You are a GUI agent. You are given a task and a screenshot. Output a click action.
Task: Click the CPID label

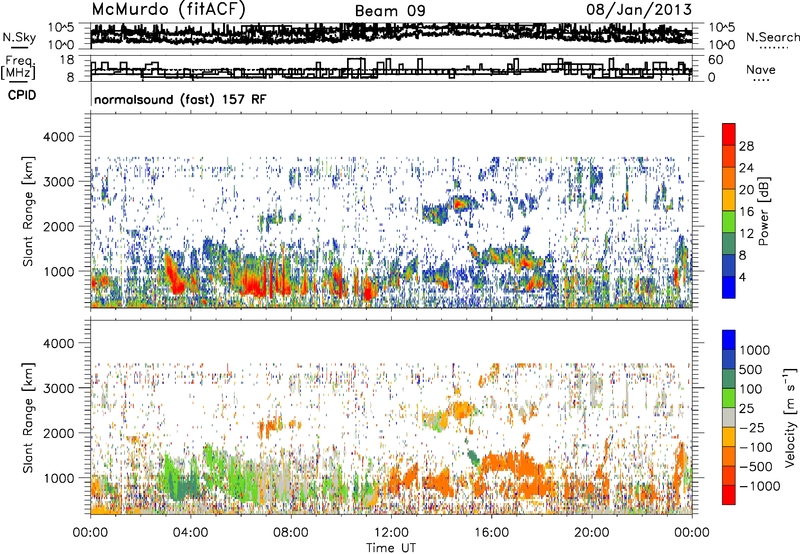pos(22,95)
